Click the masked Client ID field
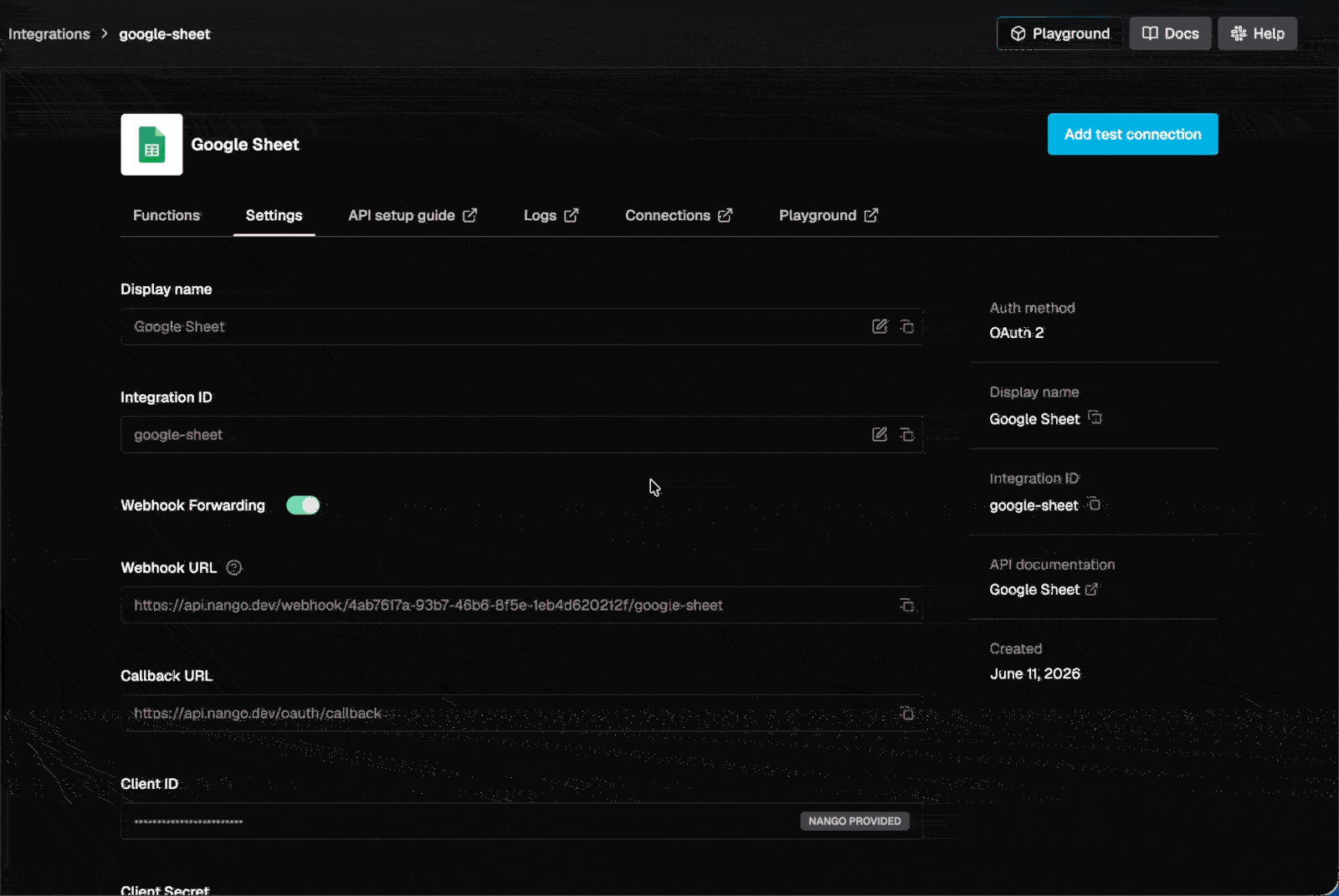Viewport: 1339px width, 896px height. pyautogui.click(x=521, y=822)
